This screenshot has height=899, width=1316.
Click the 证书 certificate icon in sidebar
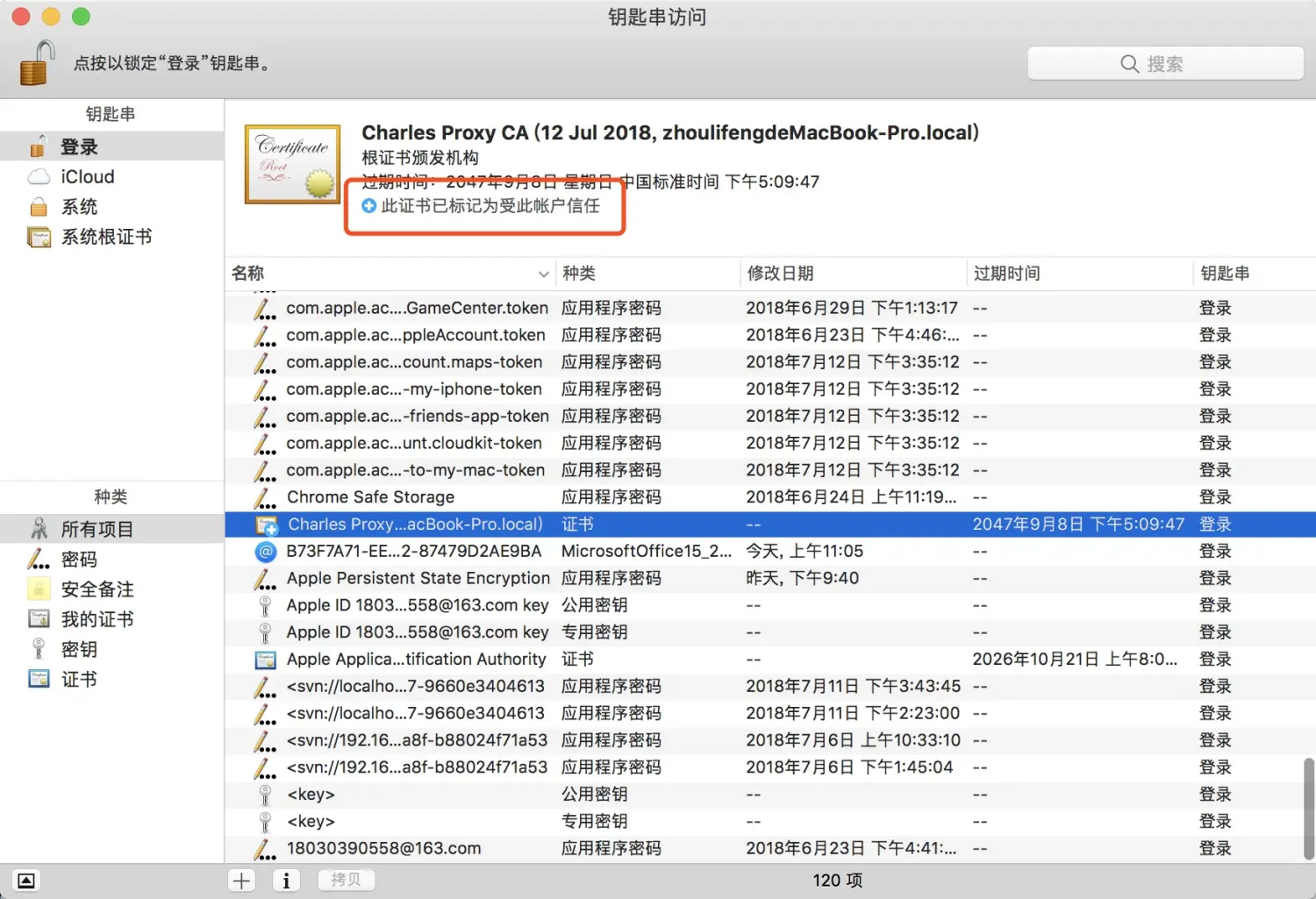coord(39,678)
